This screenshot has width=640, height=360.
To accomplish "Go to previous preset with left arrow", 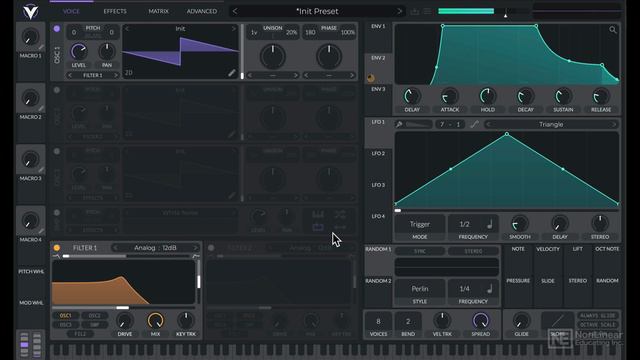I will coord(235,11).
